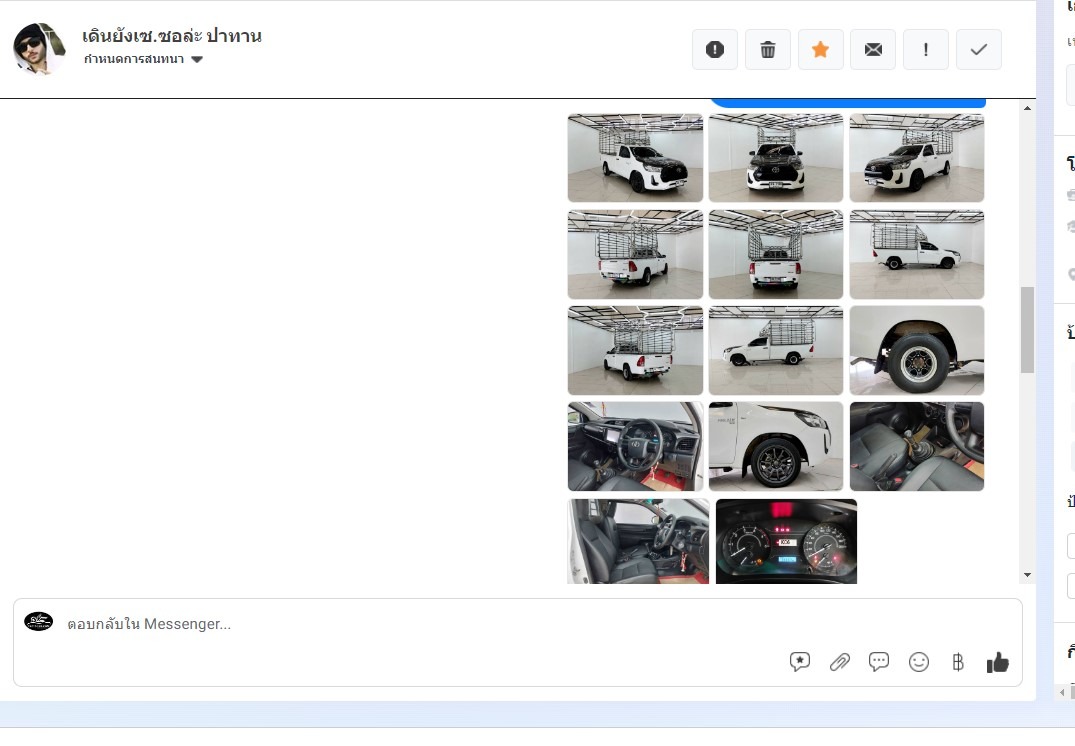The width and height of the screenshot is (1075, 746).
Task: Mark conversation as spam with octagon icon
Action: 714,50
